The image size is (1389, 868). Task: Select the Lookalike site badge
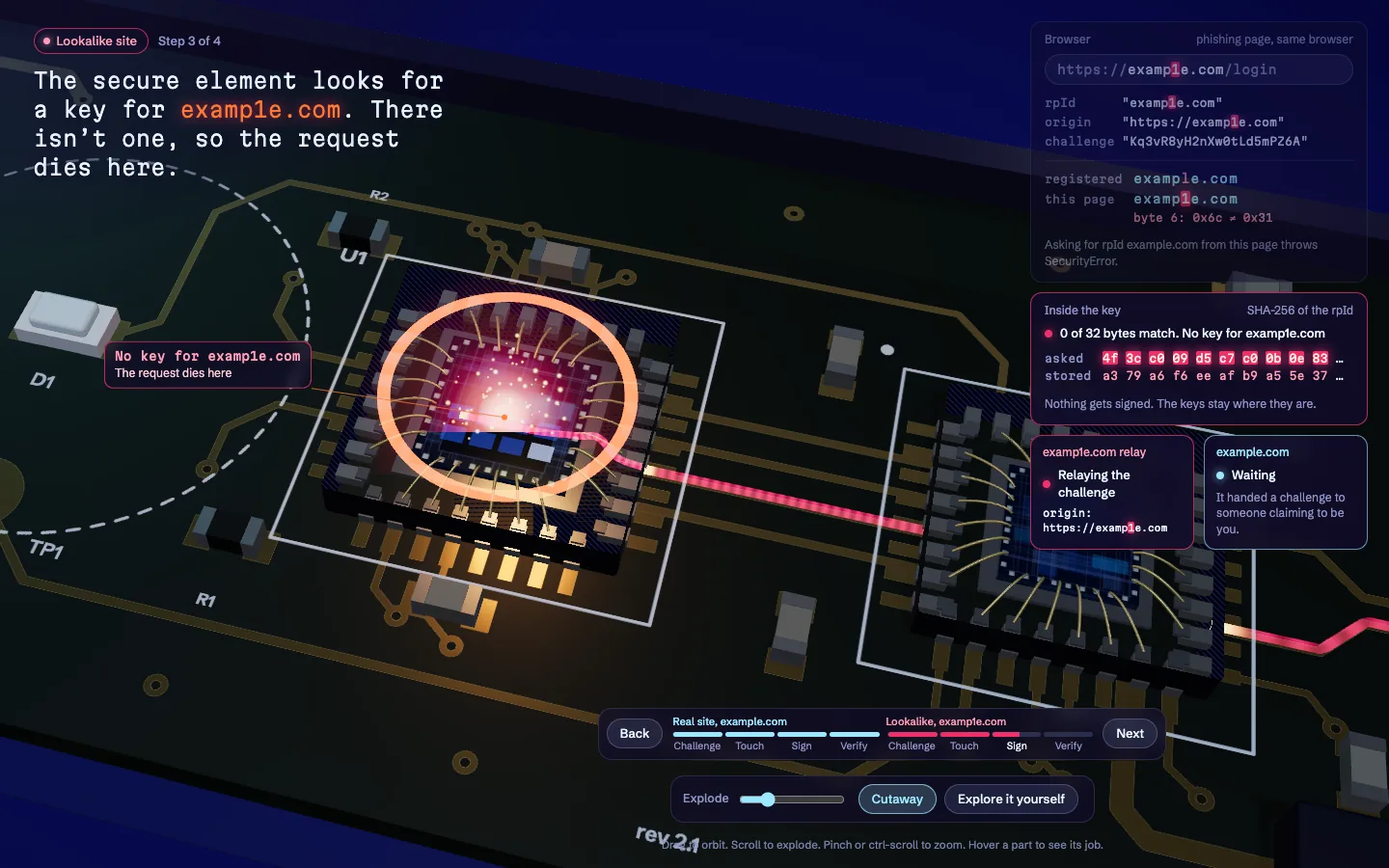coord(91,41)
